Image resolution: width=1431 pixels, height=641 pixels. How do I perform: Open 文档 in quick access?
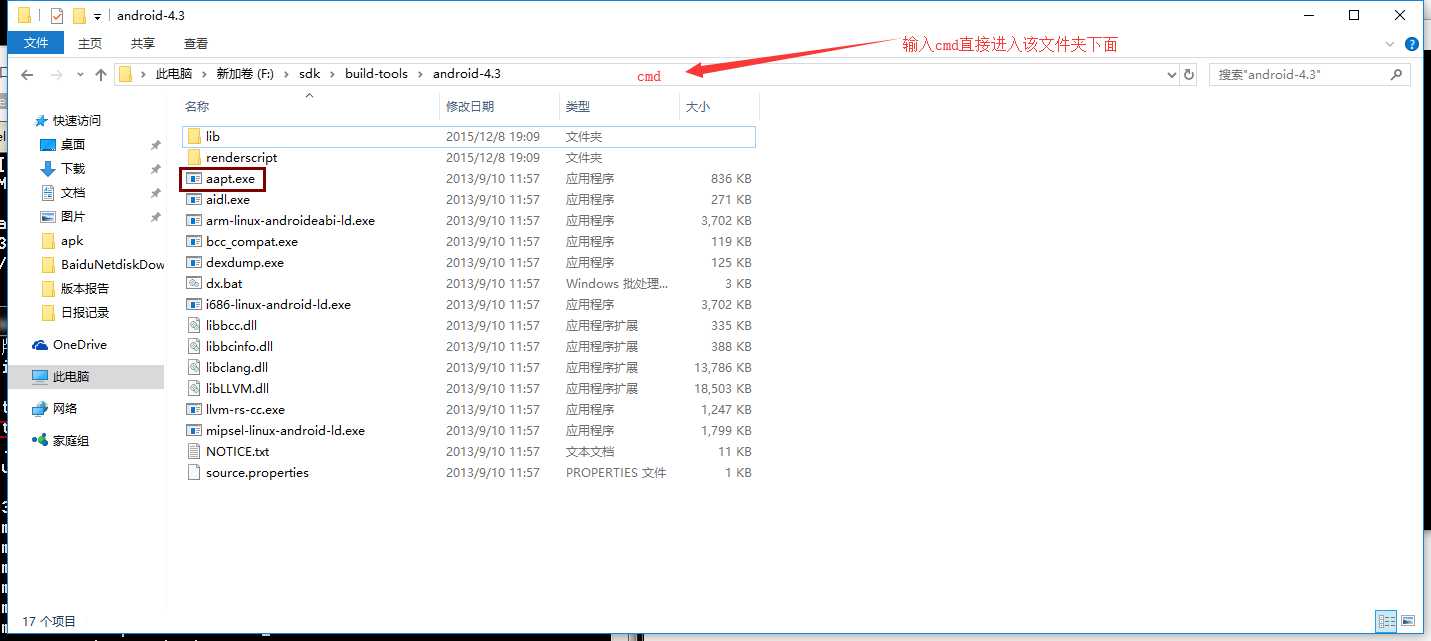[73, 192]
